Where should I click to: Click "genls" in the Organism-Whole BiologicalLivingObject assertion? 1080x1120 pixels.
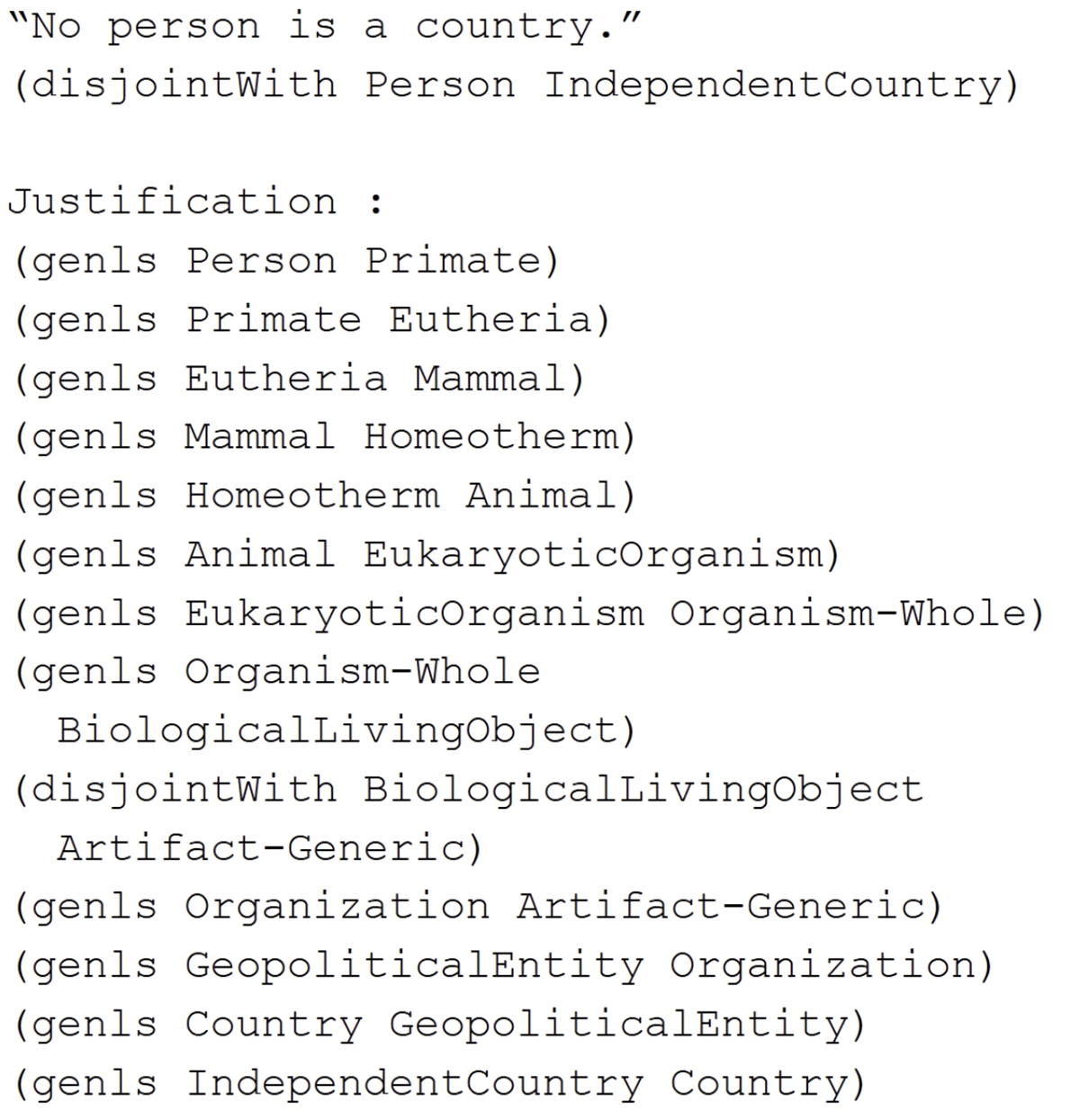tap(94, 672)
